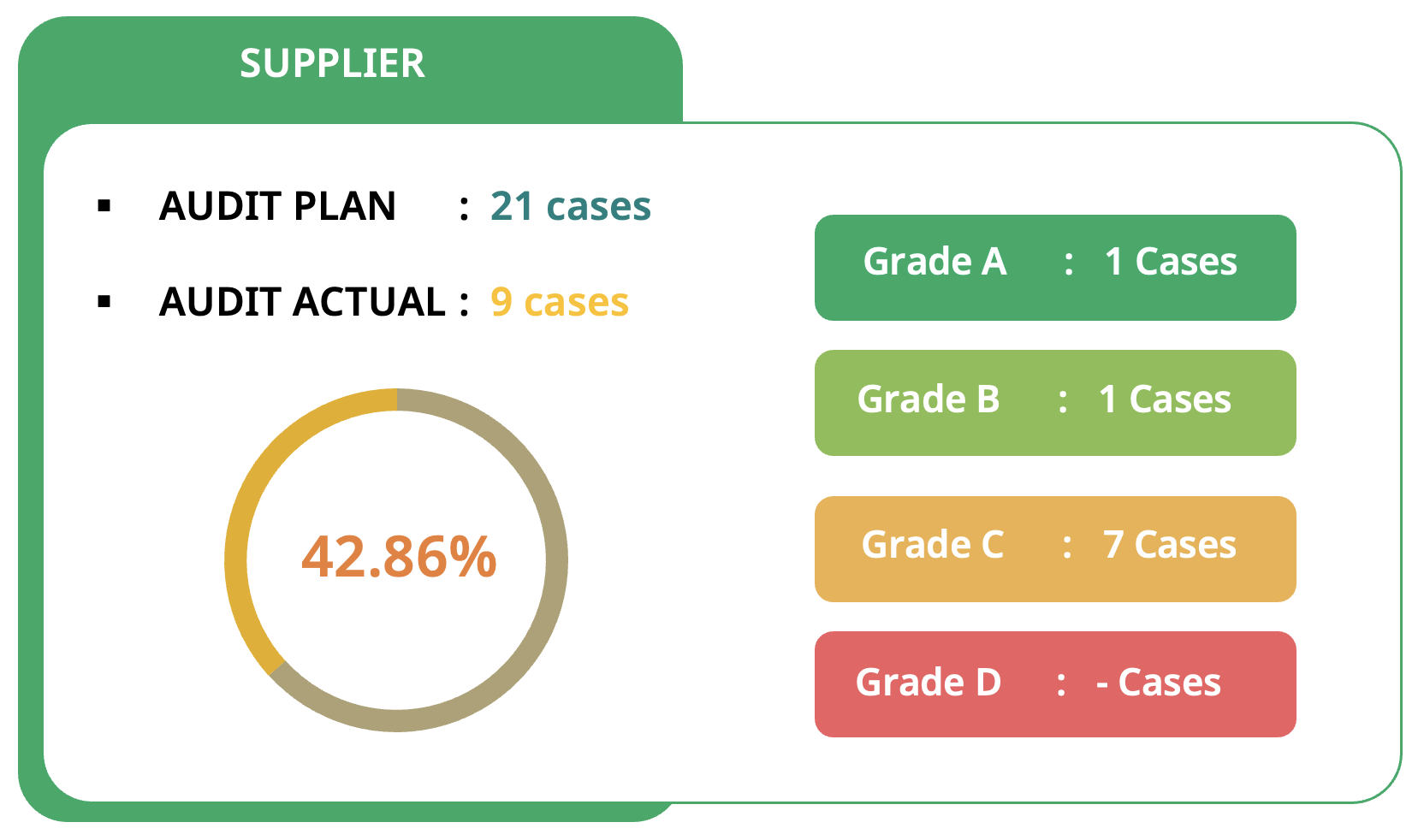Click the SUPPLIER tab header

tap(332, 64)
